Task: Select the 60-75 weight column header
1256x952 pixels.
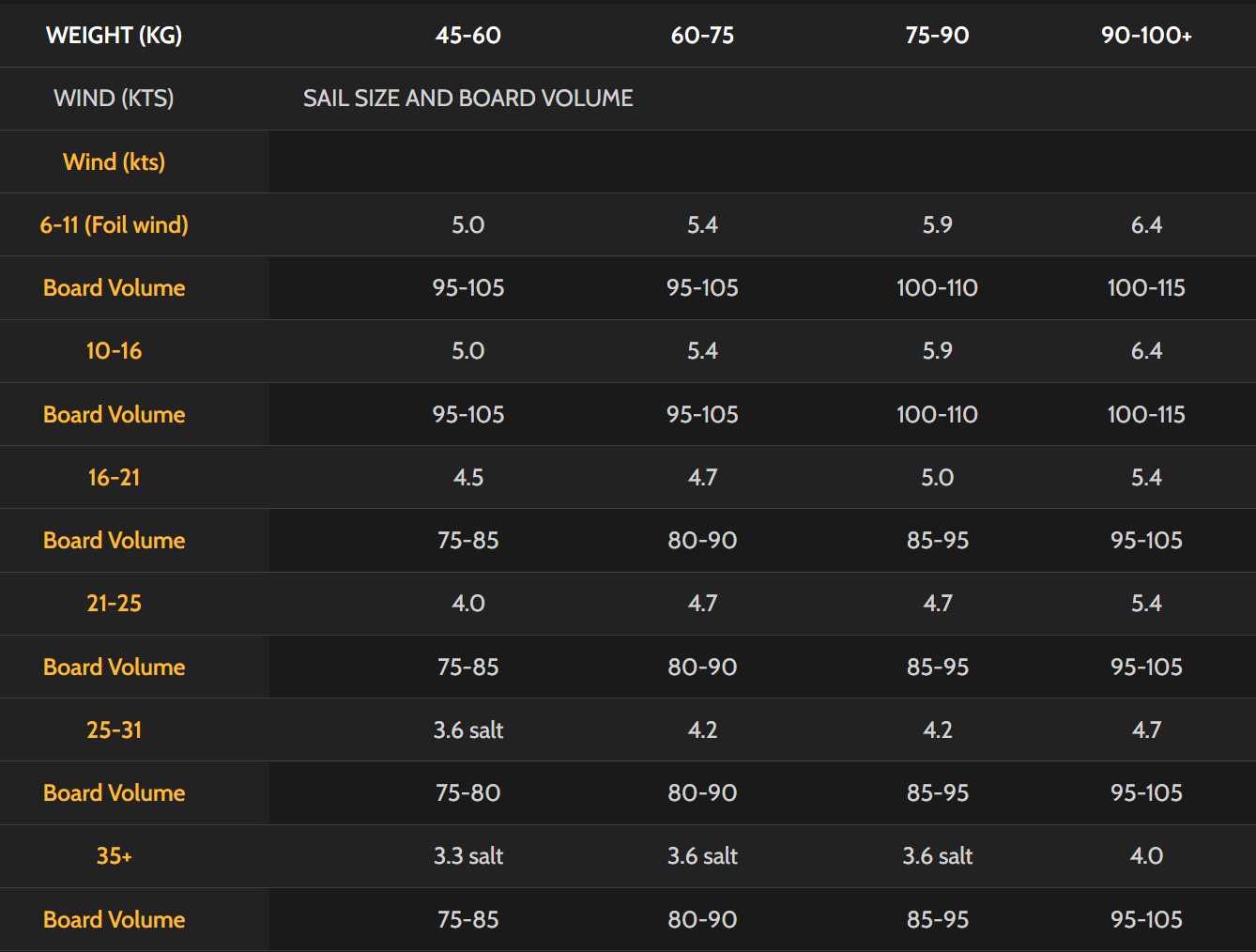Action: point(702,36)
